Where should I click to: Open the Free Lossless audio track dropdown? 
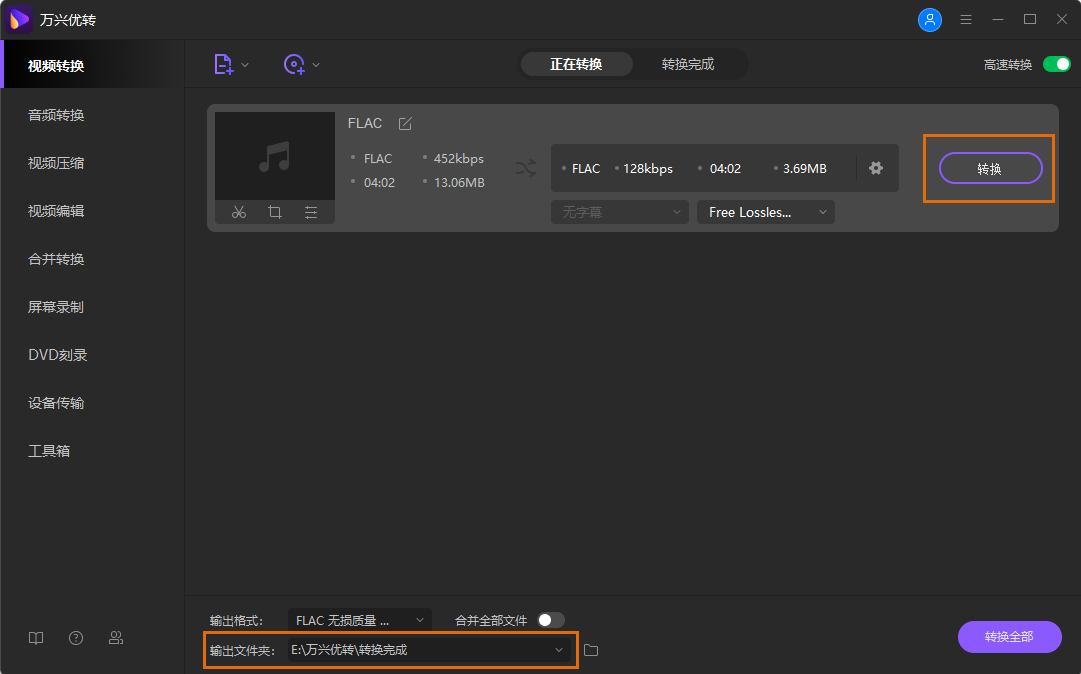(765, 212)
